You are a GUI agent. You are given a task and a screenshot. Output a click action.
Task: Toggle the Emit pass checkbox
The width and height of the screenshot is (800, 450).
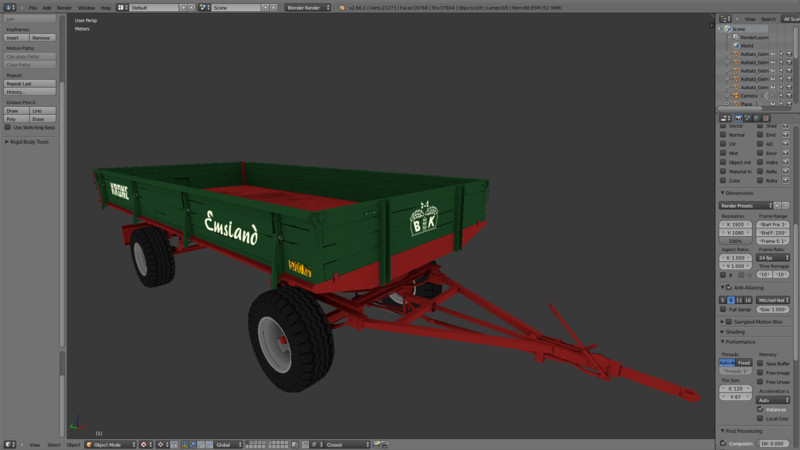point(760,135)
